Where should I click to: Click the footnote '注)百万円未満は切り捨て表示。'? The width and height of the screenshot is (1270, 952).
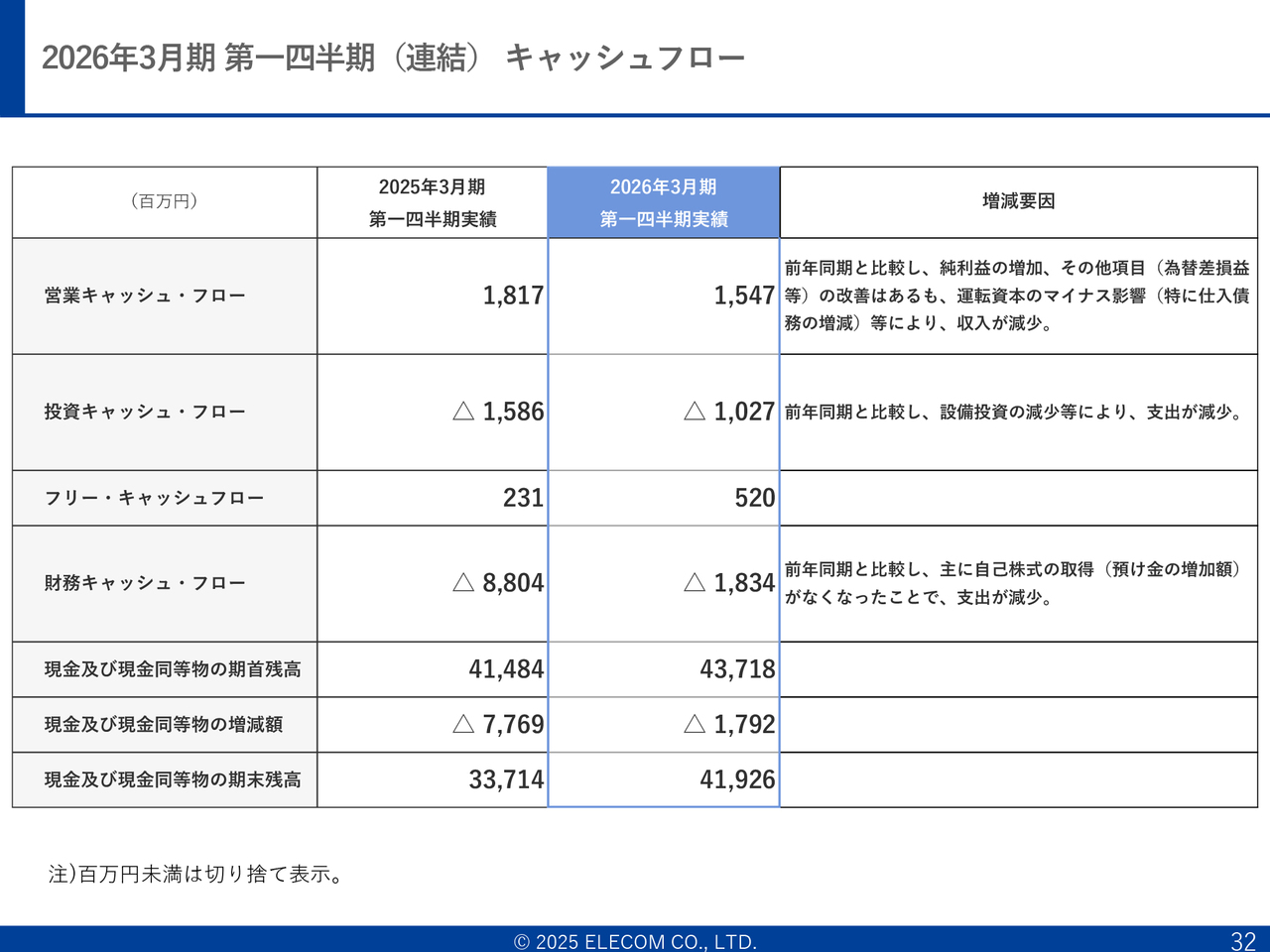(x=196, y=875)
